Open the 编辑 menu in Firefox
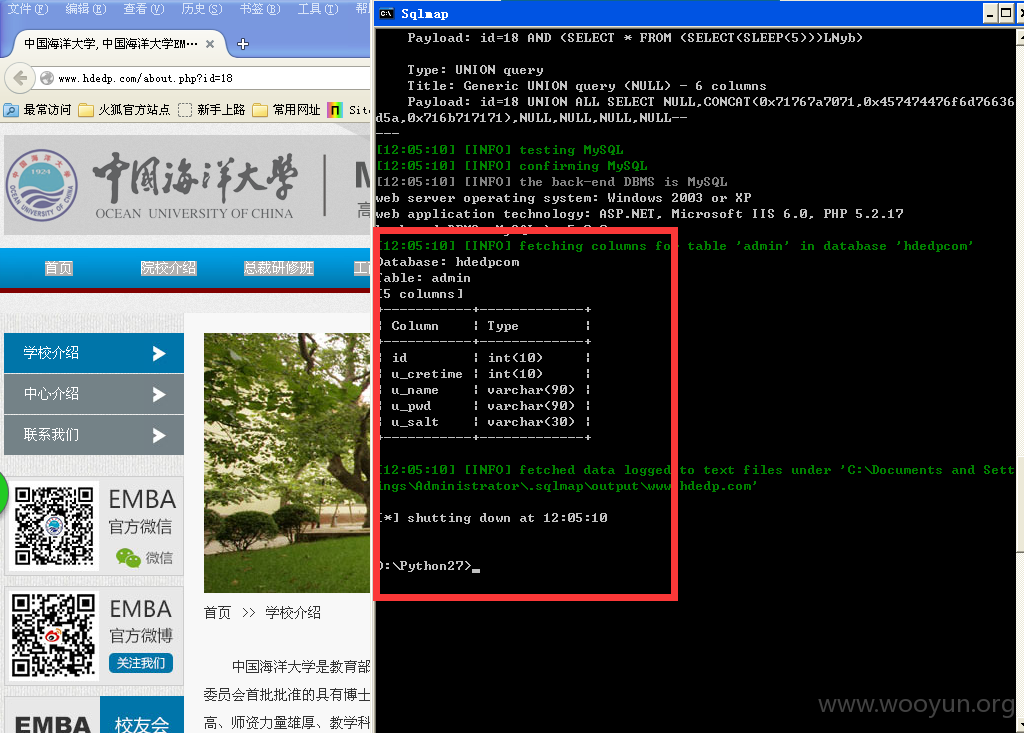 coord(86,8)
